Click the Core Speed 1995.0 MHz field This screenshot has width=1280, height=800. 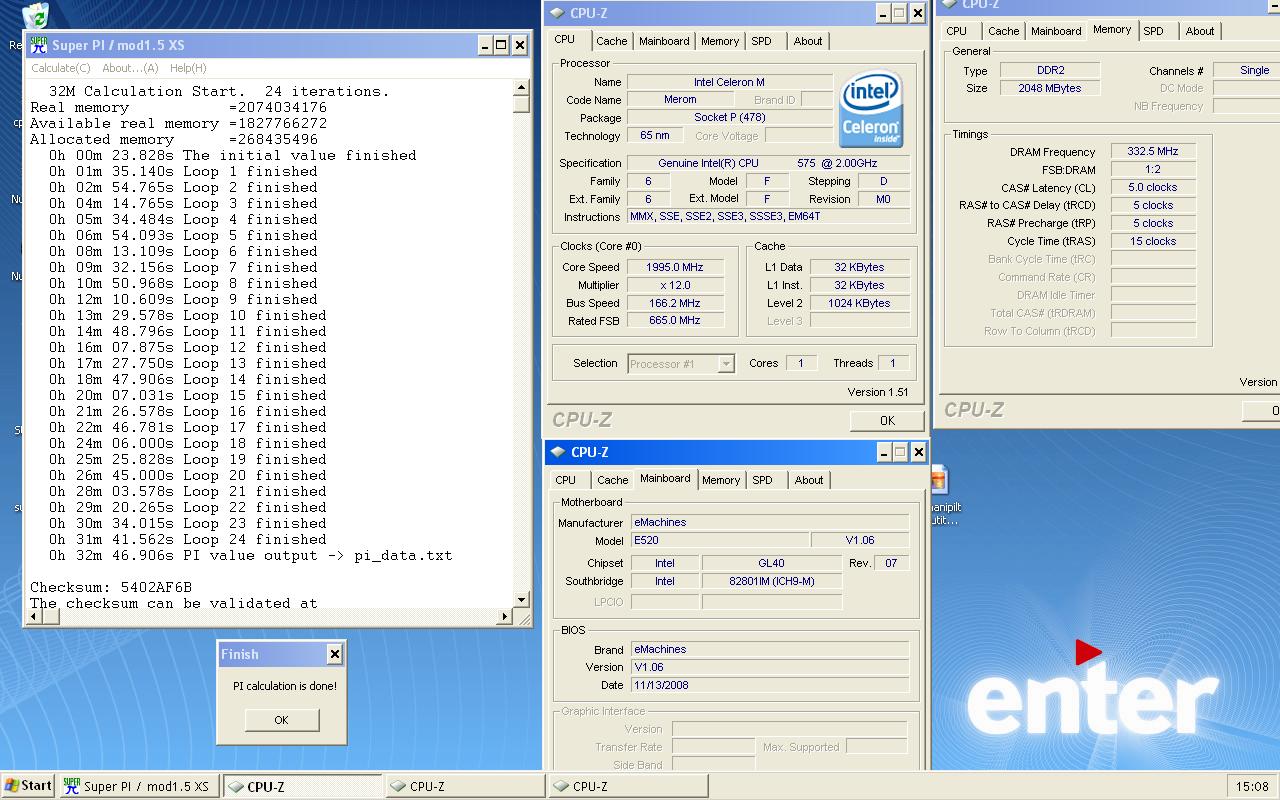(676, 267)
